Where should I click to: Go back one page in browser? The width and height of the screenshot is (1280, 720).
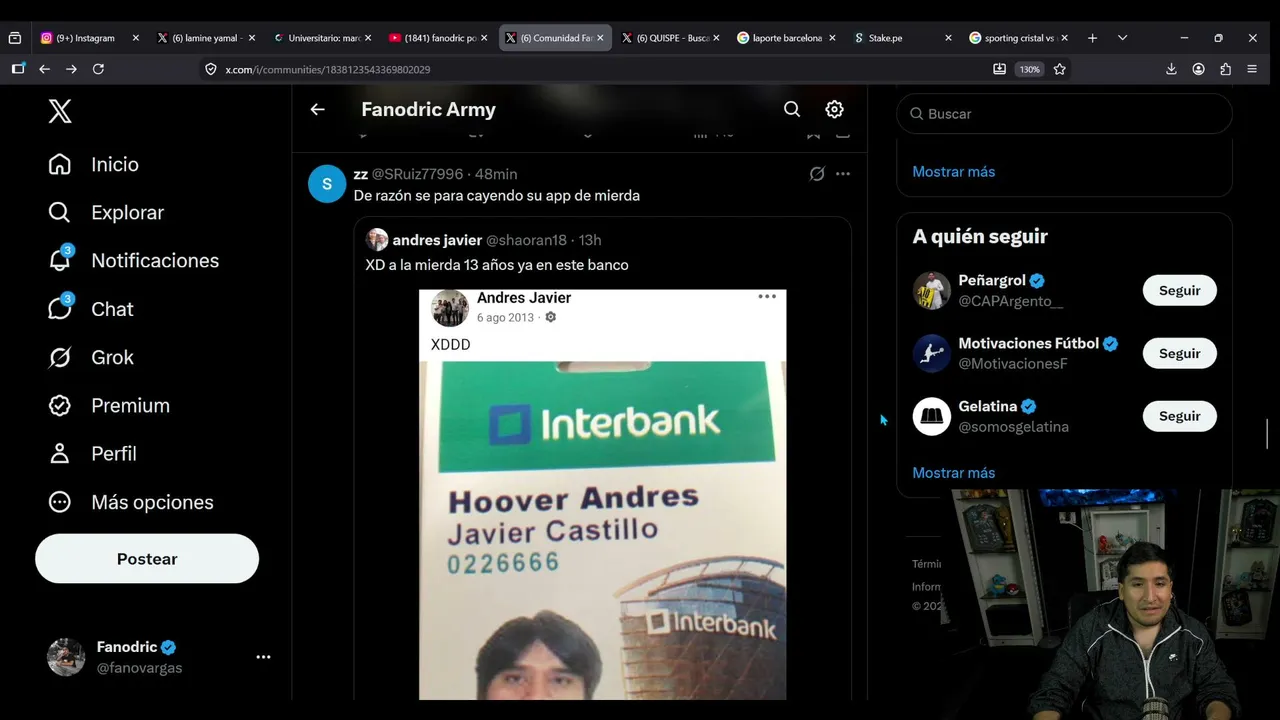[x=44, y=69]
